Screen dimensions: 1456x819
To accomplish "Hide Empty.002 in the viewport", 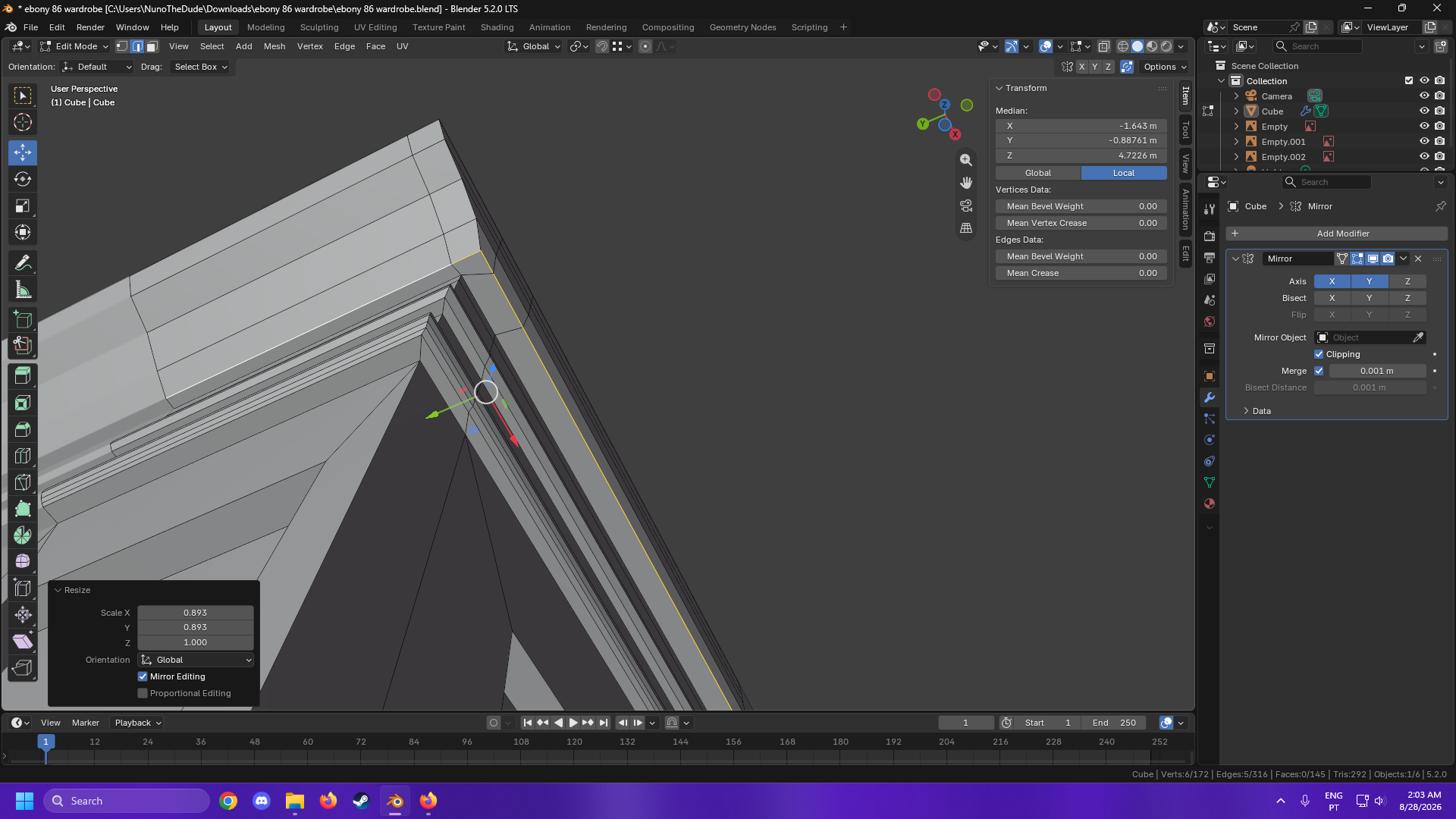I will 1424,157.
